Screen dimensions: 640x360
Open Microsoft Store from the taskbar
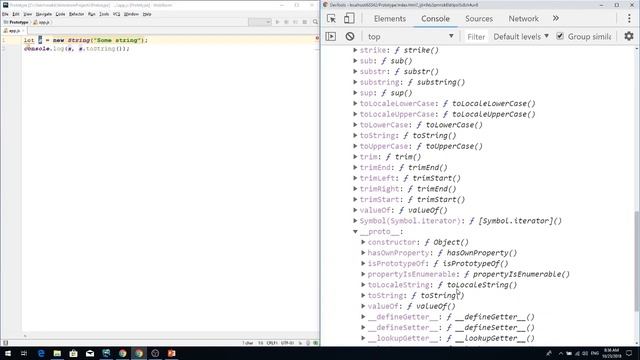73,353
